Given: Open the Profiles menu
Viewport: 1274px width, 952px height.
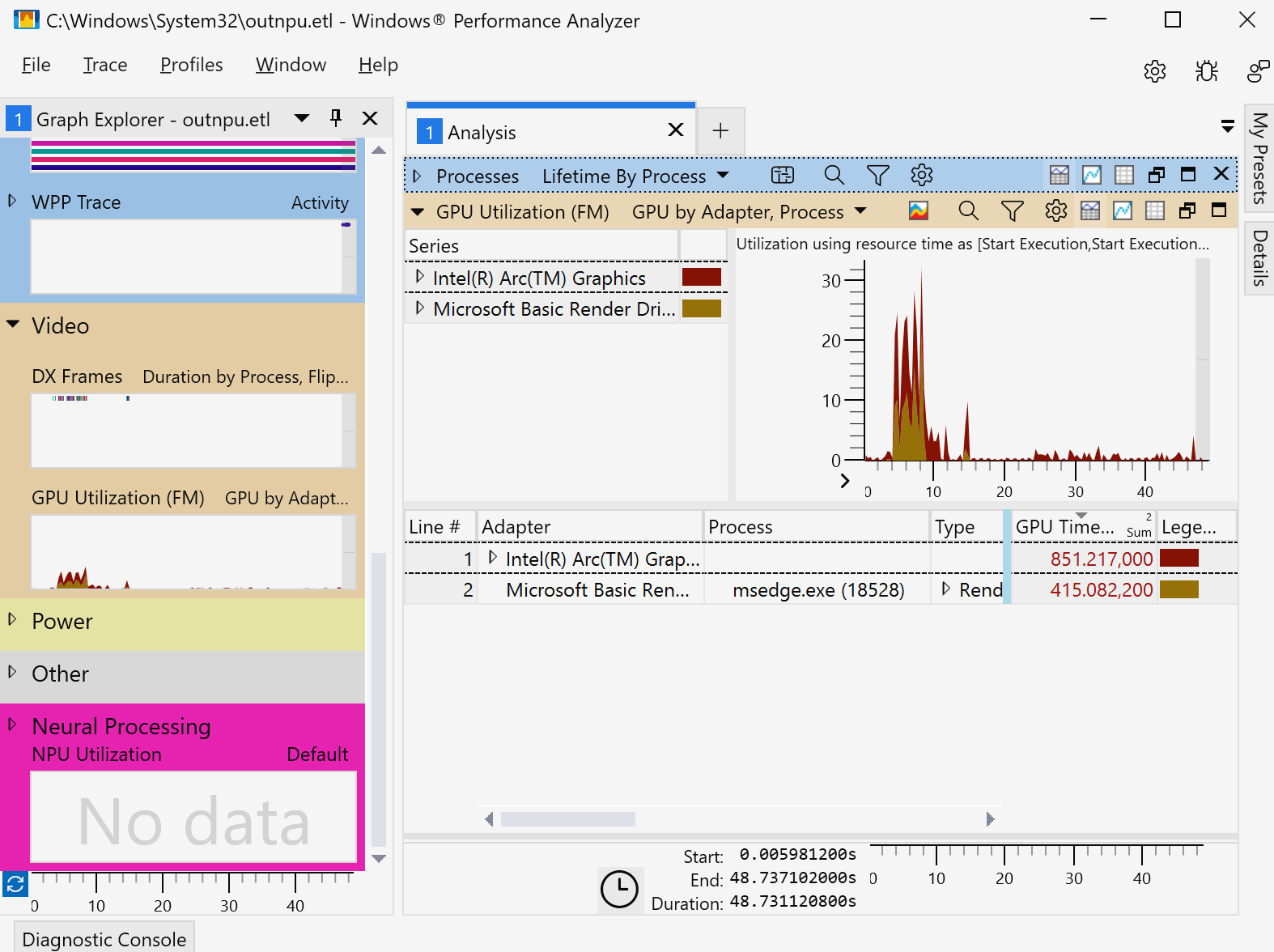Looking at the screenshot, I should pyautogui.click(x=191, y=65).
